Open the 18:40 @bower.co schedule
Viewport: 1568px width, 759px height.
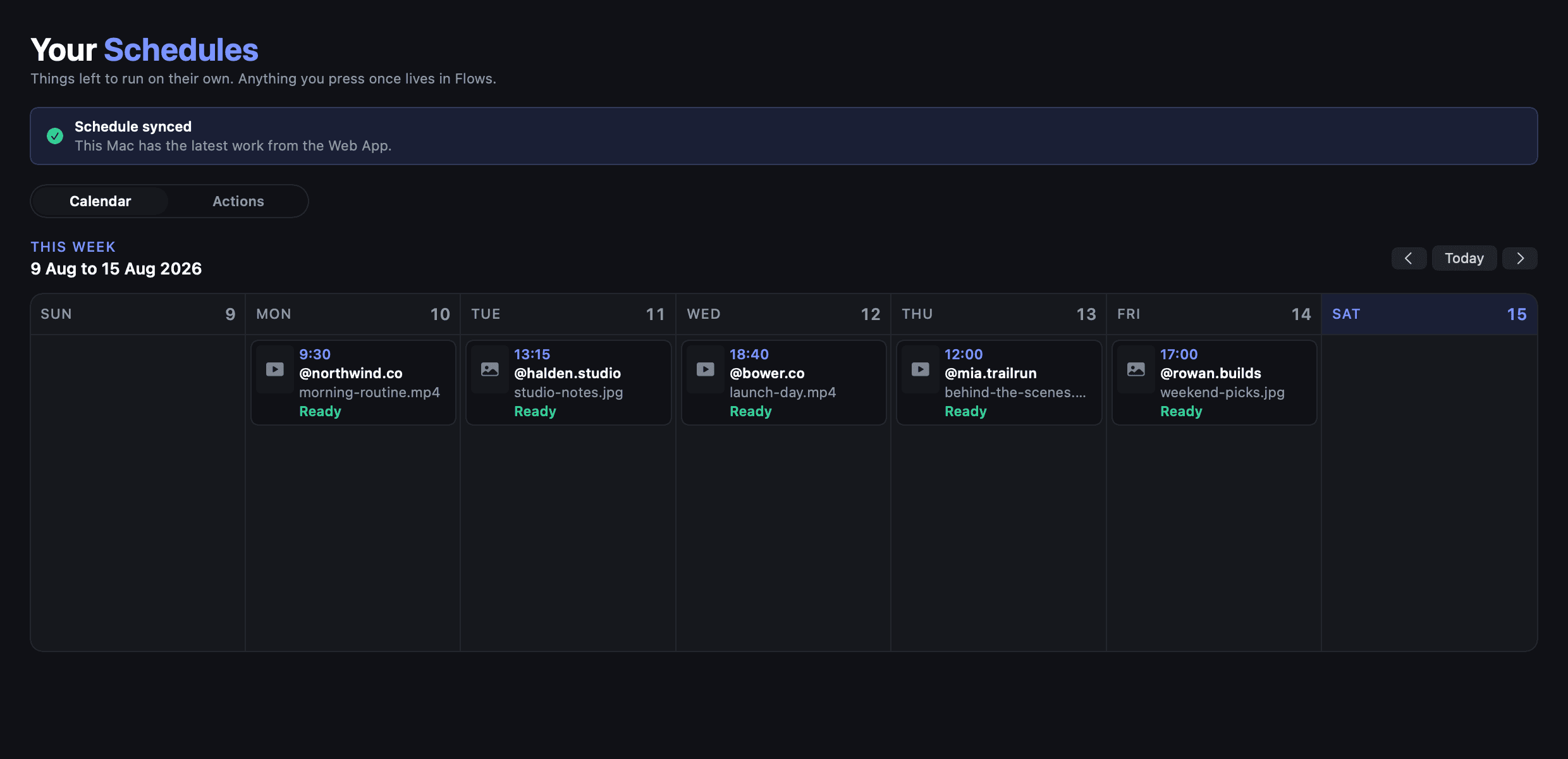pos(784,383)
